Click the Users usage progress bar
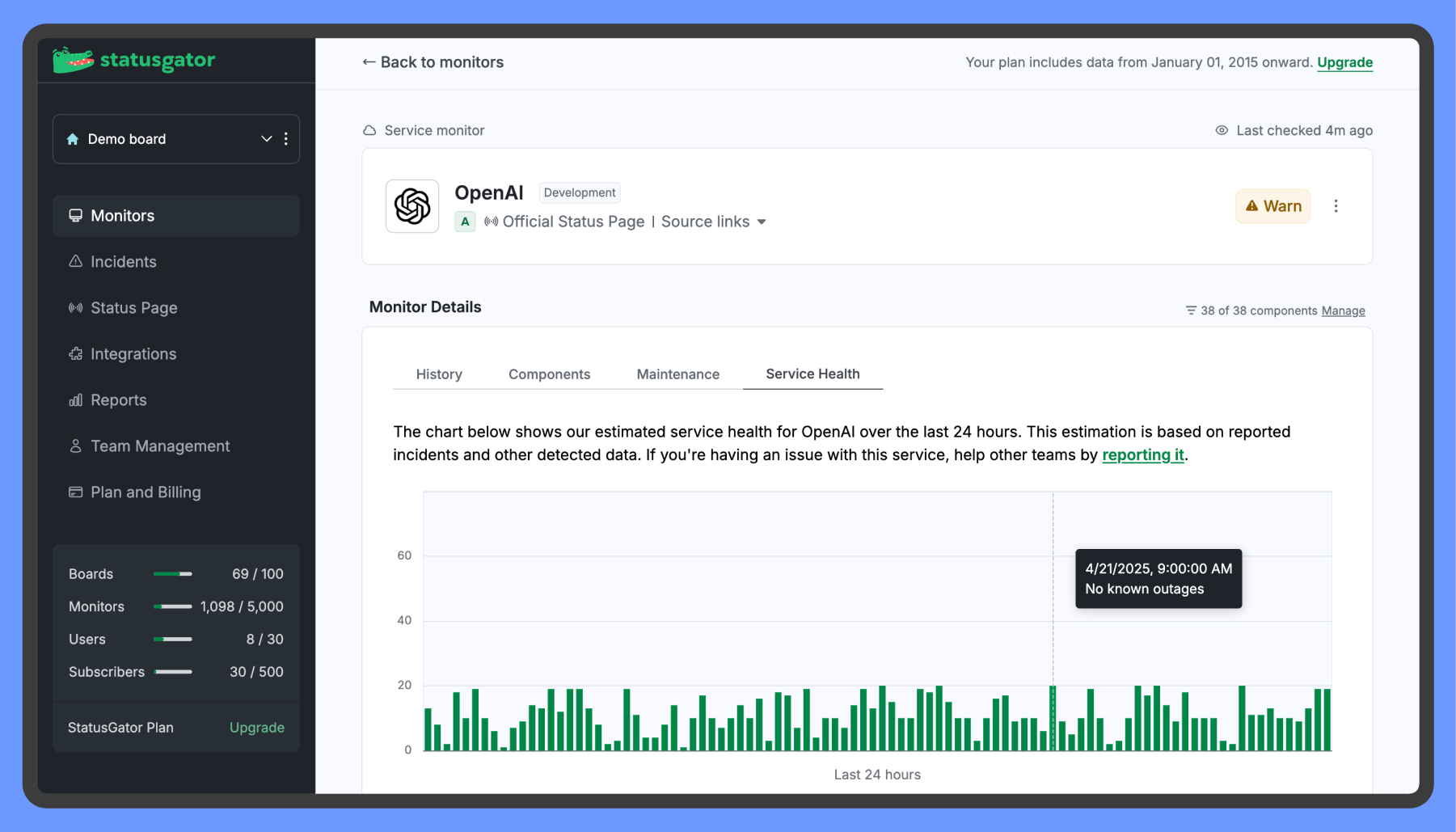 [x=173, y=640]
